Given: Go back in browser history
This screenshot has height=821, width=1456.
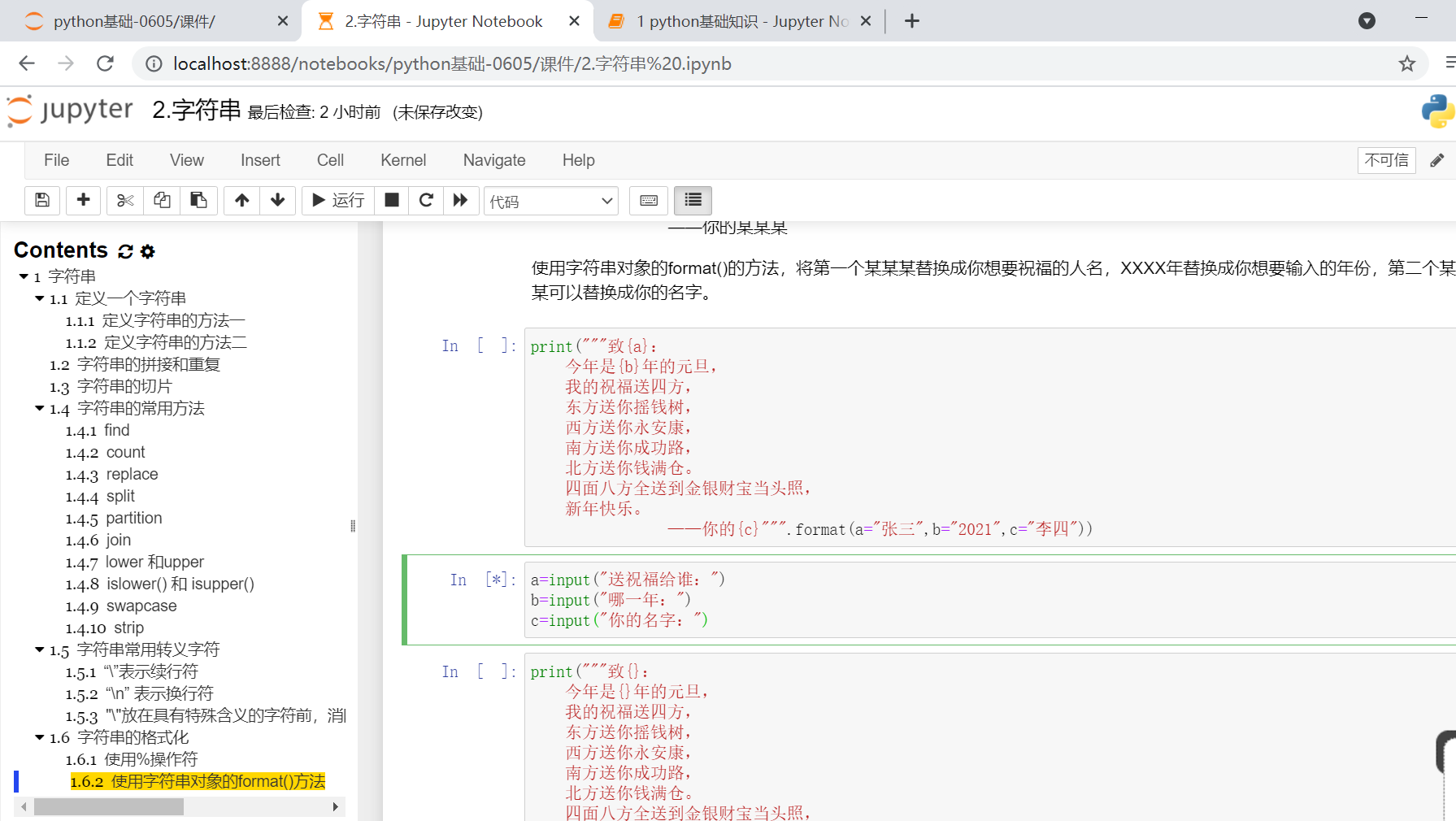Looking at the screenshot, I should [x=27, y=63].
